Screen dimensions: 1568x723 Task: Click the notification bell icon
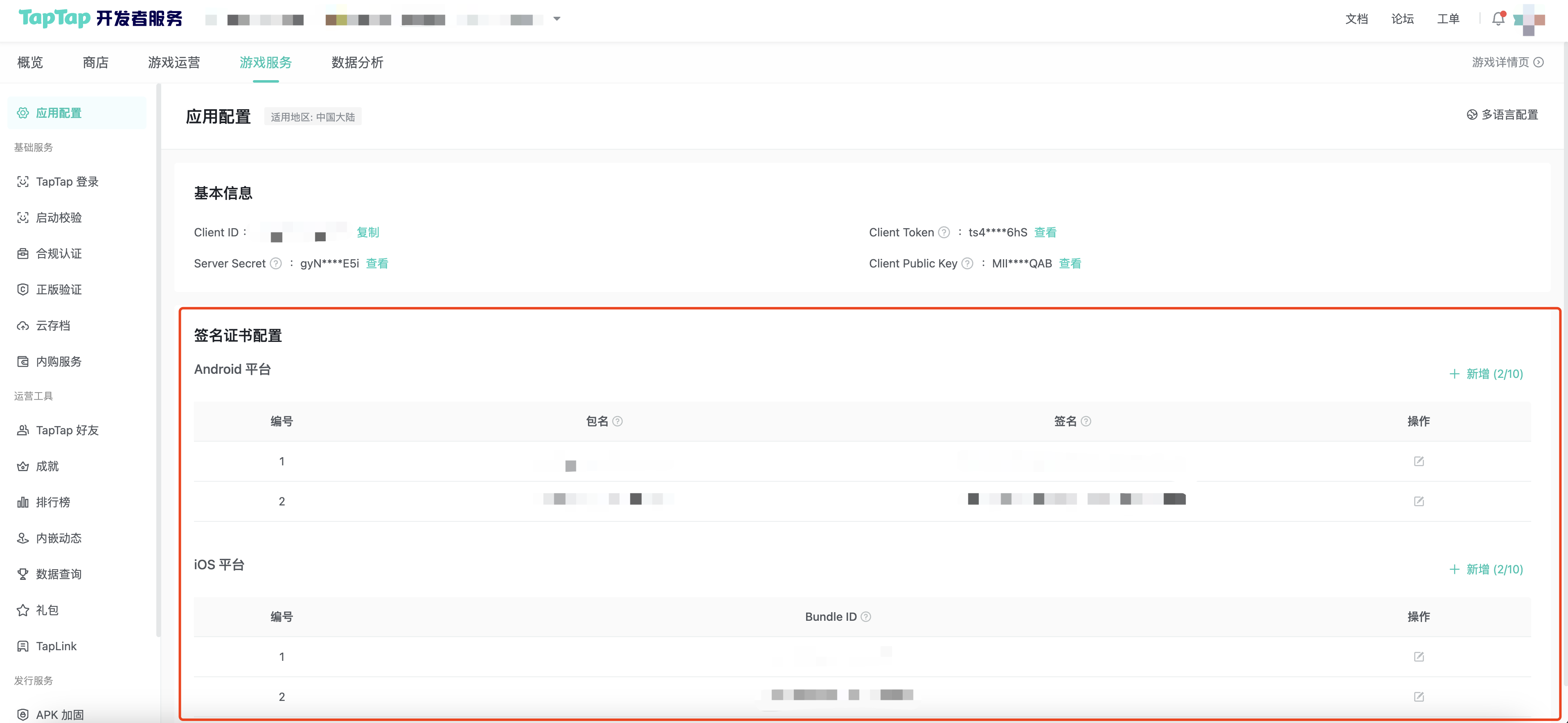click(x=1498, y=19)
